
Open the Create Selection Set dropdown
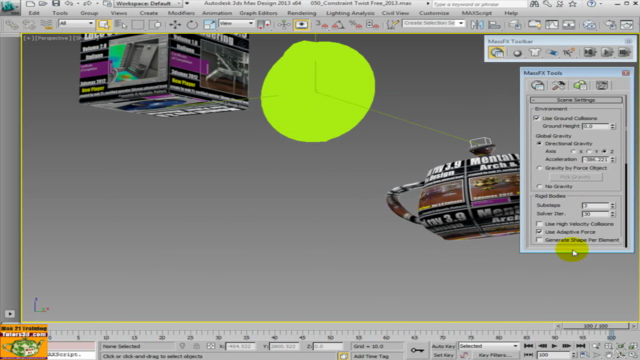433,24
